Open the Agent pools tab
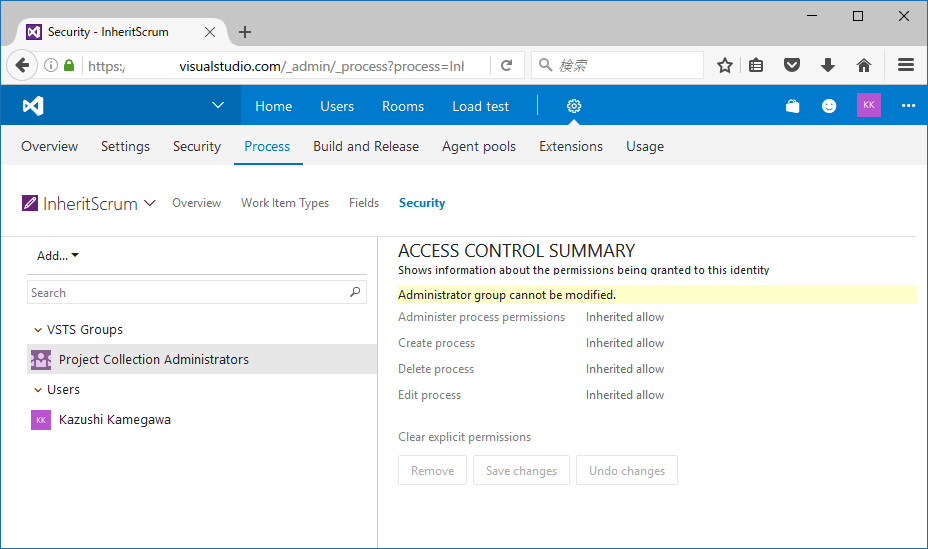This screenshot has height=549, width=928. click(479, 146)
